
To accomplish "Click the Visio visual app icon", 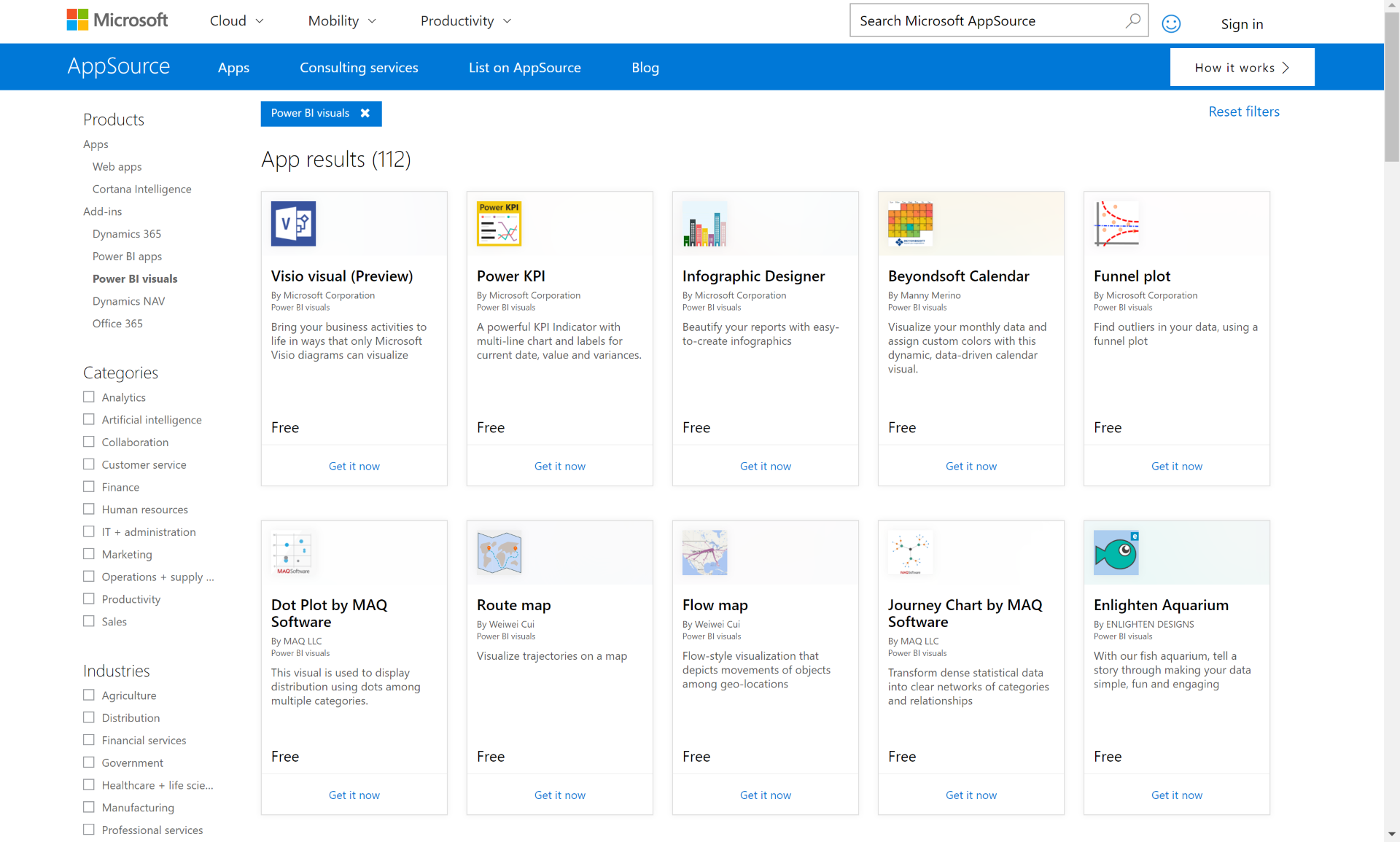I will coord(293,224).
